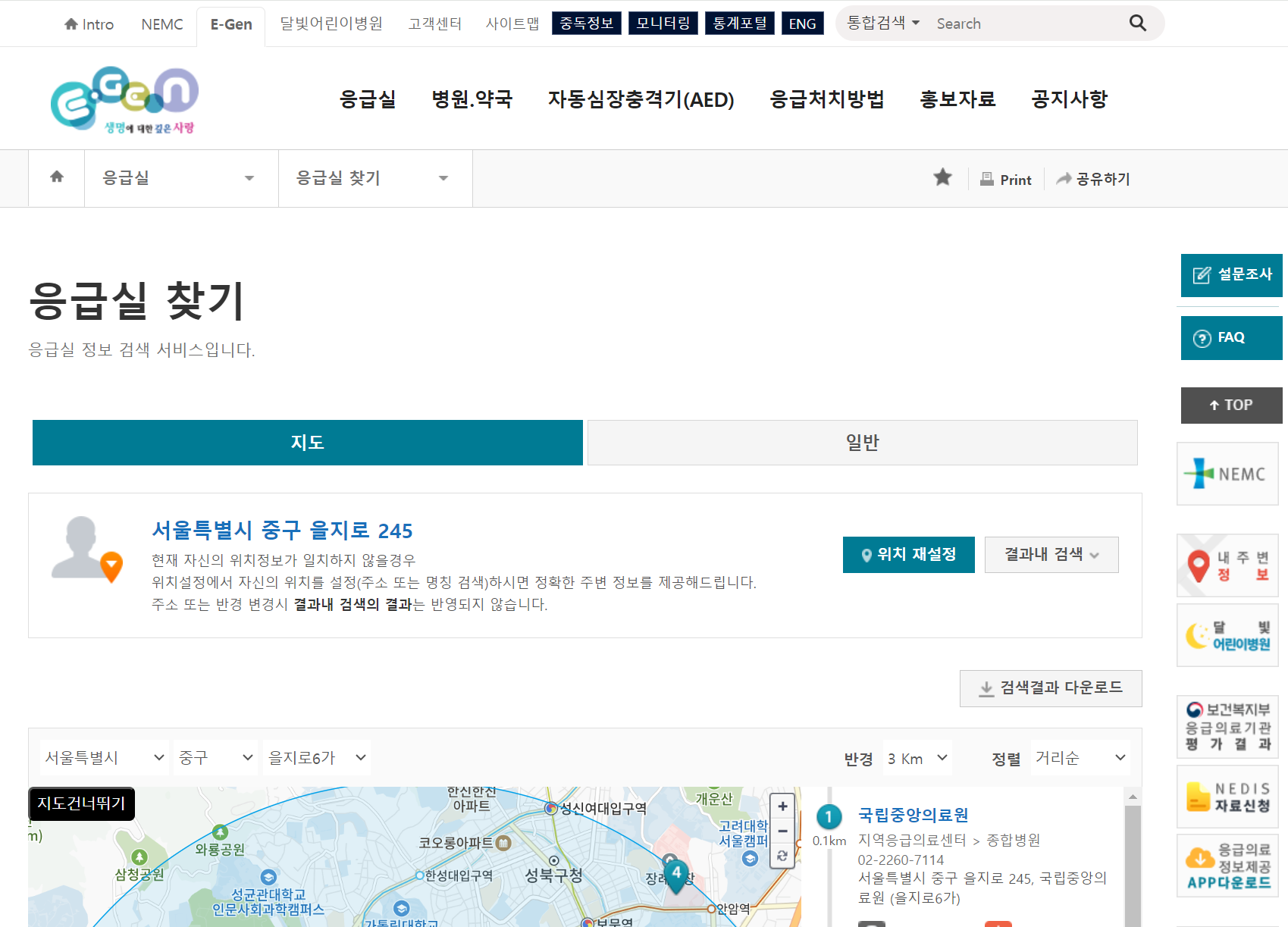
Task: Open the 홍보자료 main menu
Action: [957, 99]
